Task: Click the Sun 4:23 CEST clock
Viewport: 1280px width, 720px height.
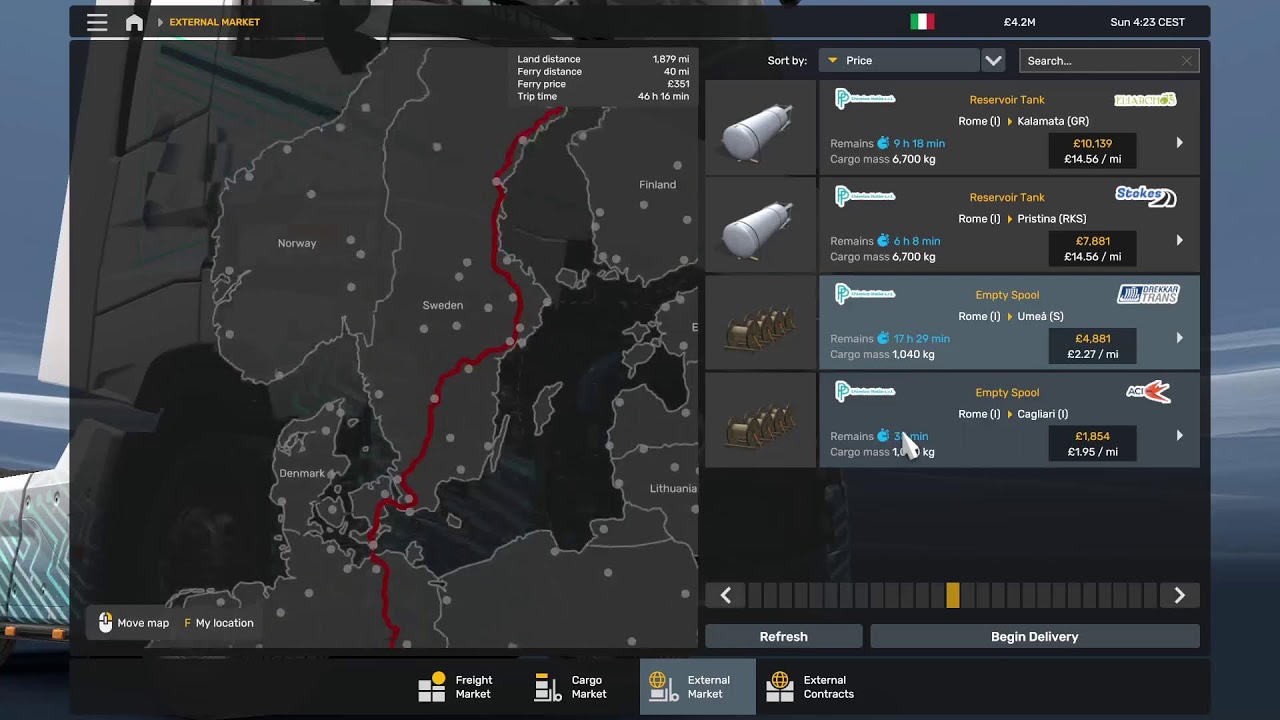Action: point(1147,22)
